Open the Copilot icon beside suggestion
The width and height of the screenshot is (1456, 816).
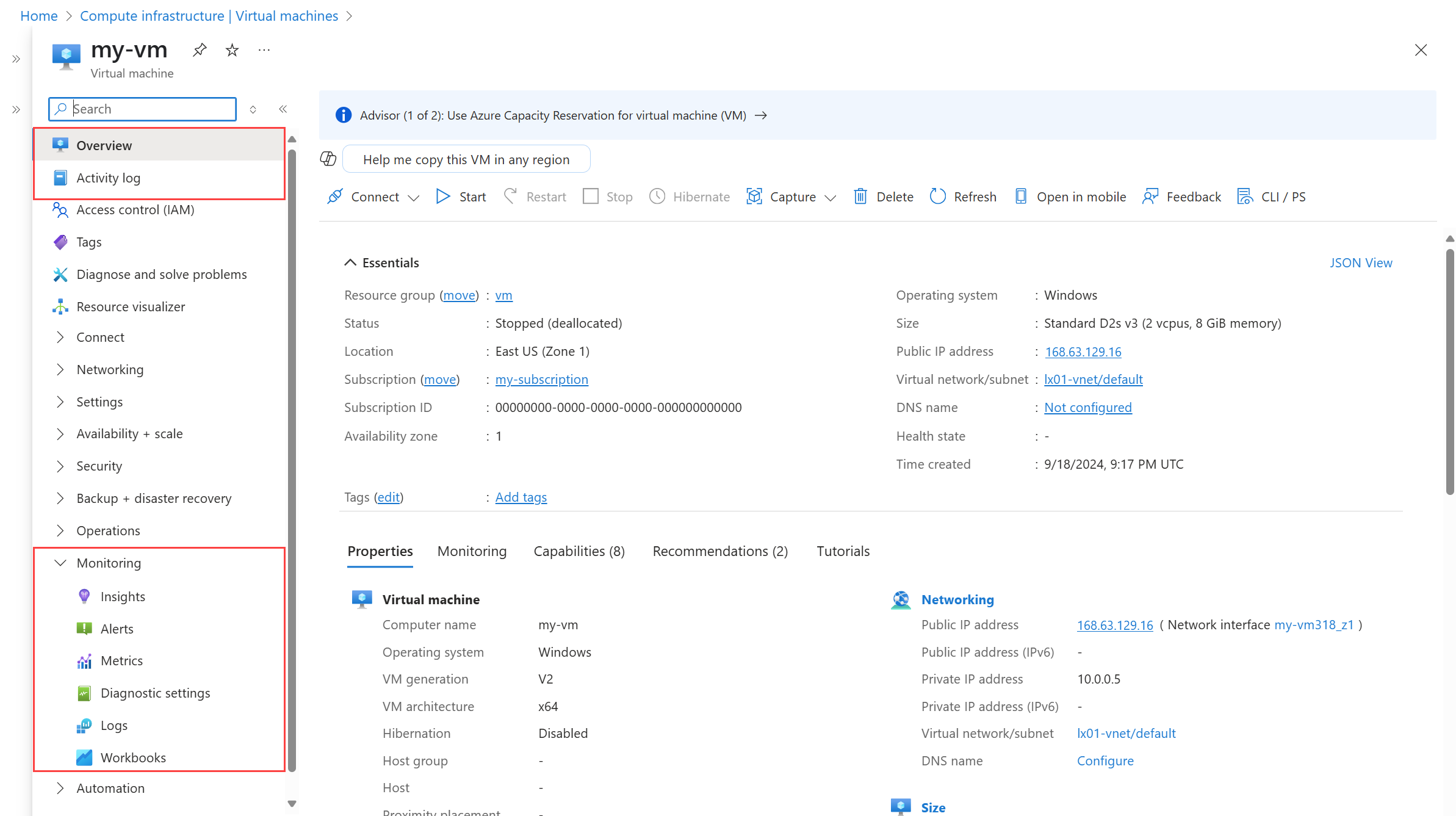pyautogui.click(x=328, y=159)
